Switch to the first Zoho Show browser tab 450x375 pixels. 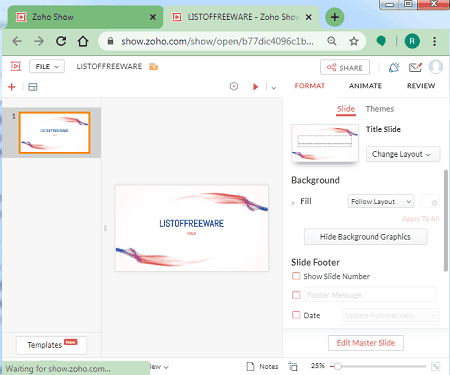[85, 17]
